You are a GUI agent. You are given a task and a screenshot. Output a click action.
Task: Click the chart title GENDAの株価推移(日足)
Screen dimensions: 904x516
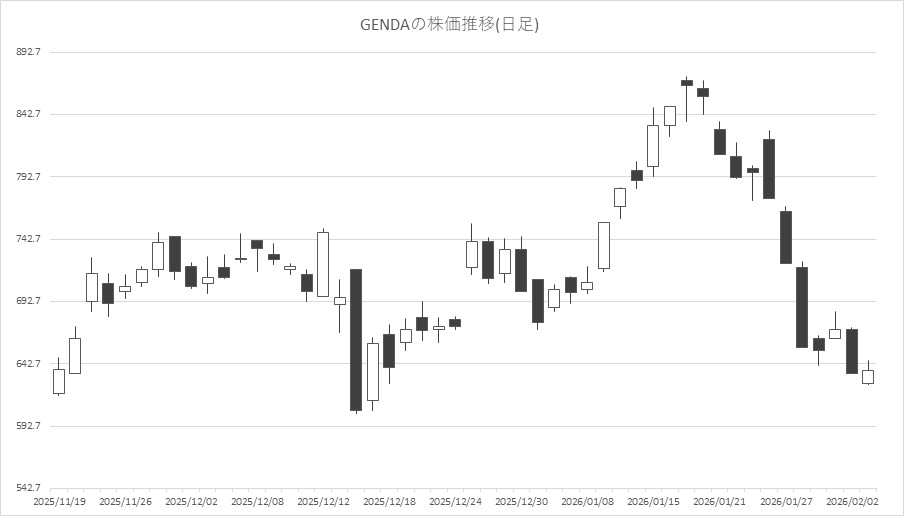point(449,24)
